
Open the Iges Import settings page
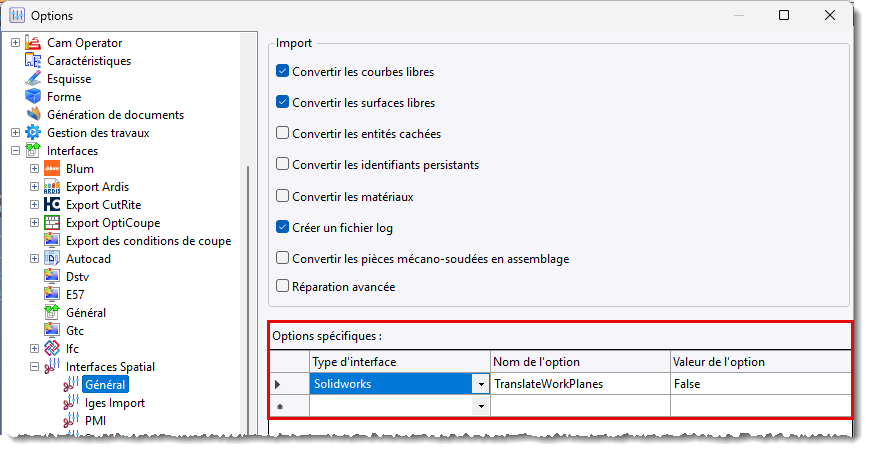115,403
